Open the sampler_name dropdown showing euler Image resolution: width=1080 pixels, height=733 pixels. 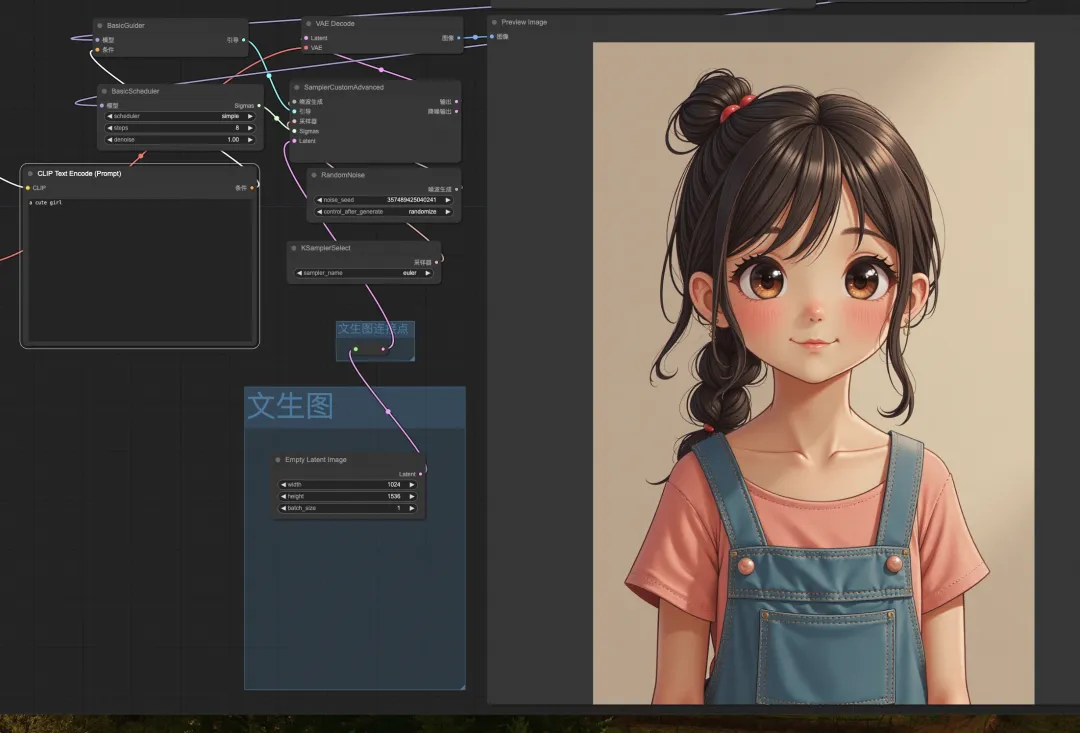click(365, 272)
